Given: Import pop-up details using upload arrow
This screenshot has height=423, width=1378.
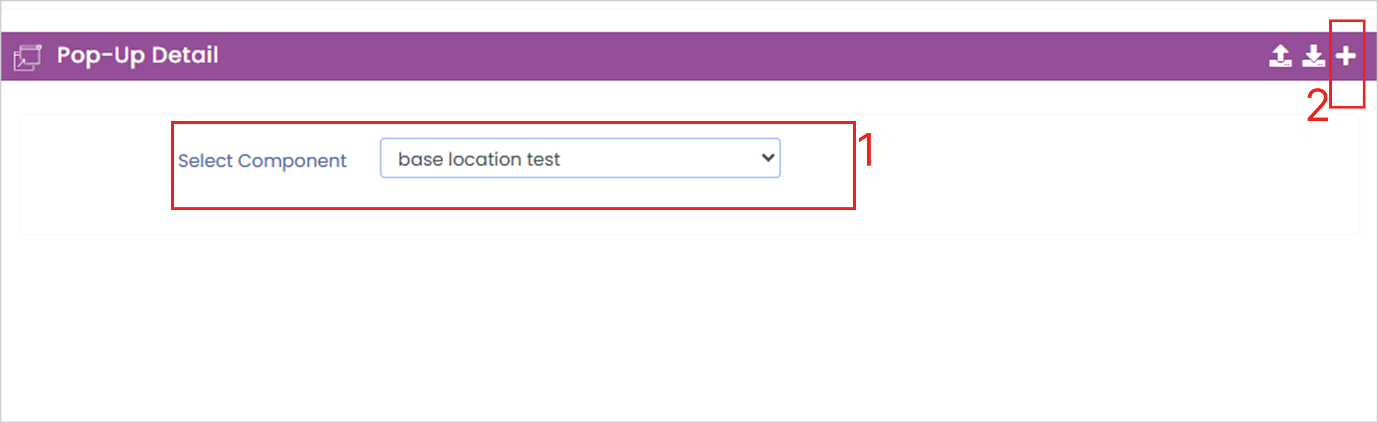Looking at the screenshot, I should 1280,56.
